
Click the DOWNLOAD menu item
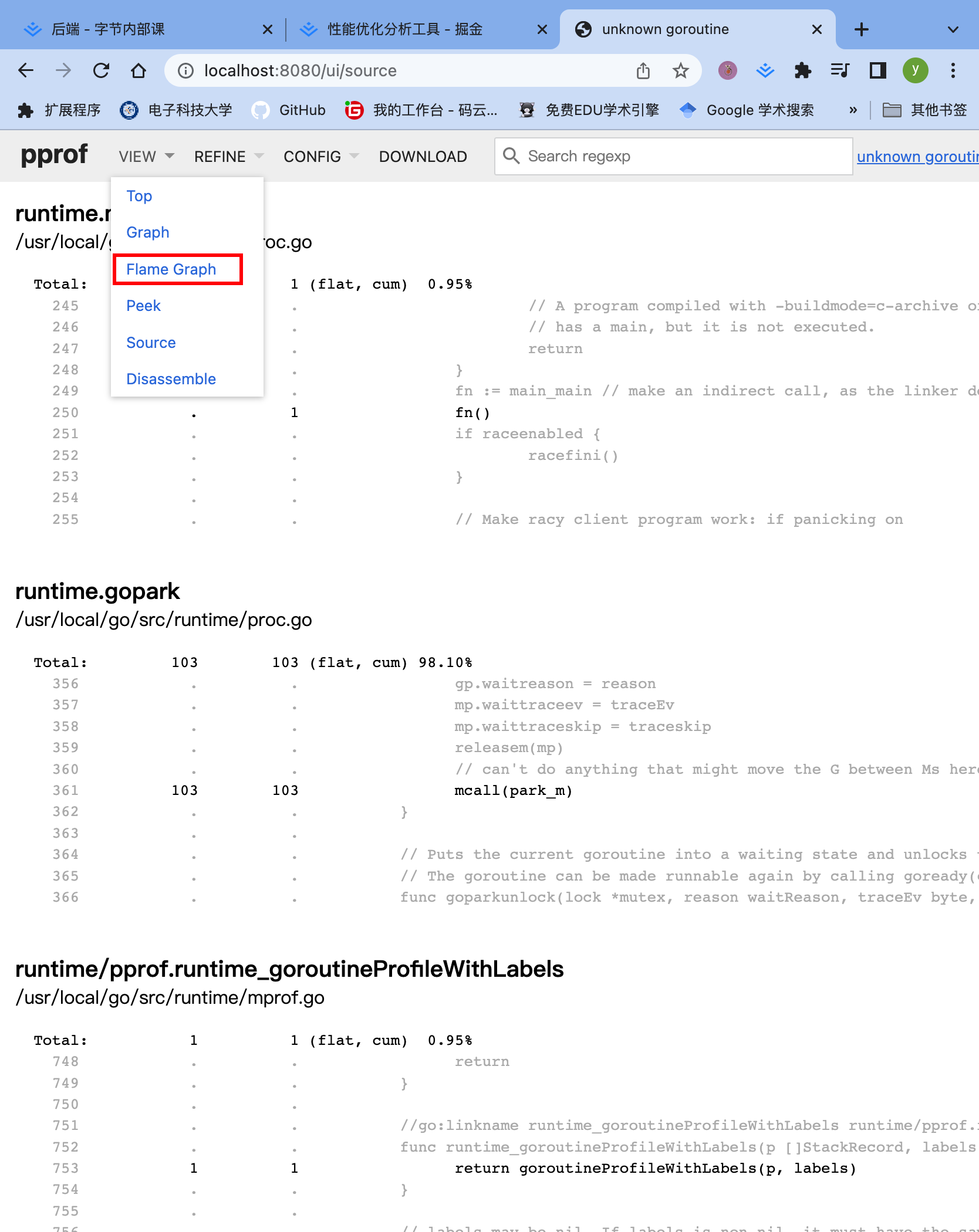coord(423,157)
